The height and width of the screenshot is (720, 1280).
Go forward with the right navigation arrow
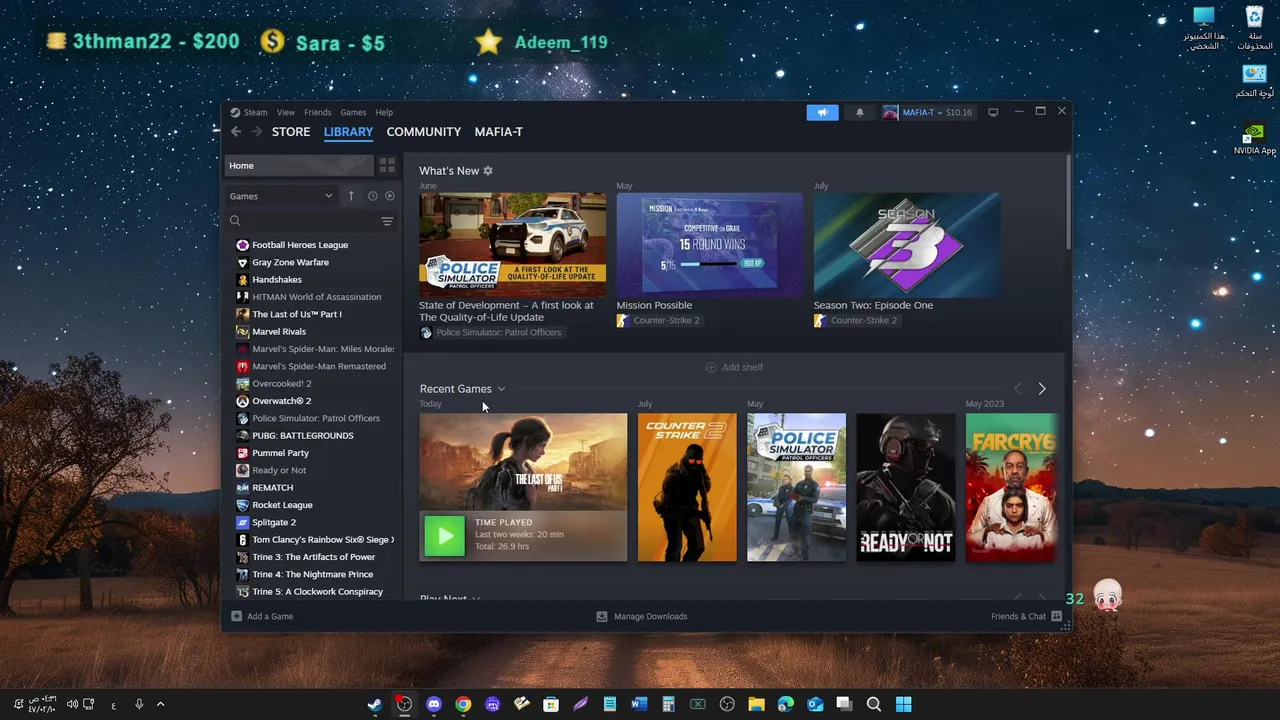(x=257, y=131)
